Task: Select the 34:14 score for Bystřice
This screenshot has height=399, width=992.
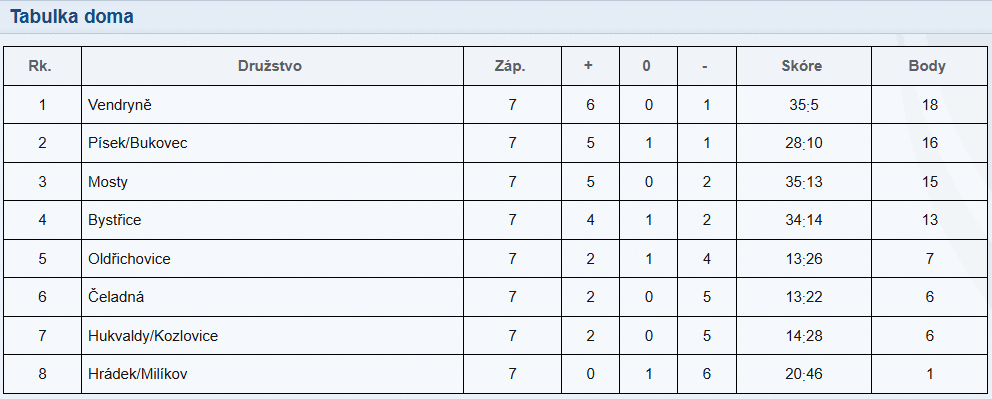Action: tap(803, 220)
